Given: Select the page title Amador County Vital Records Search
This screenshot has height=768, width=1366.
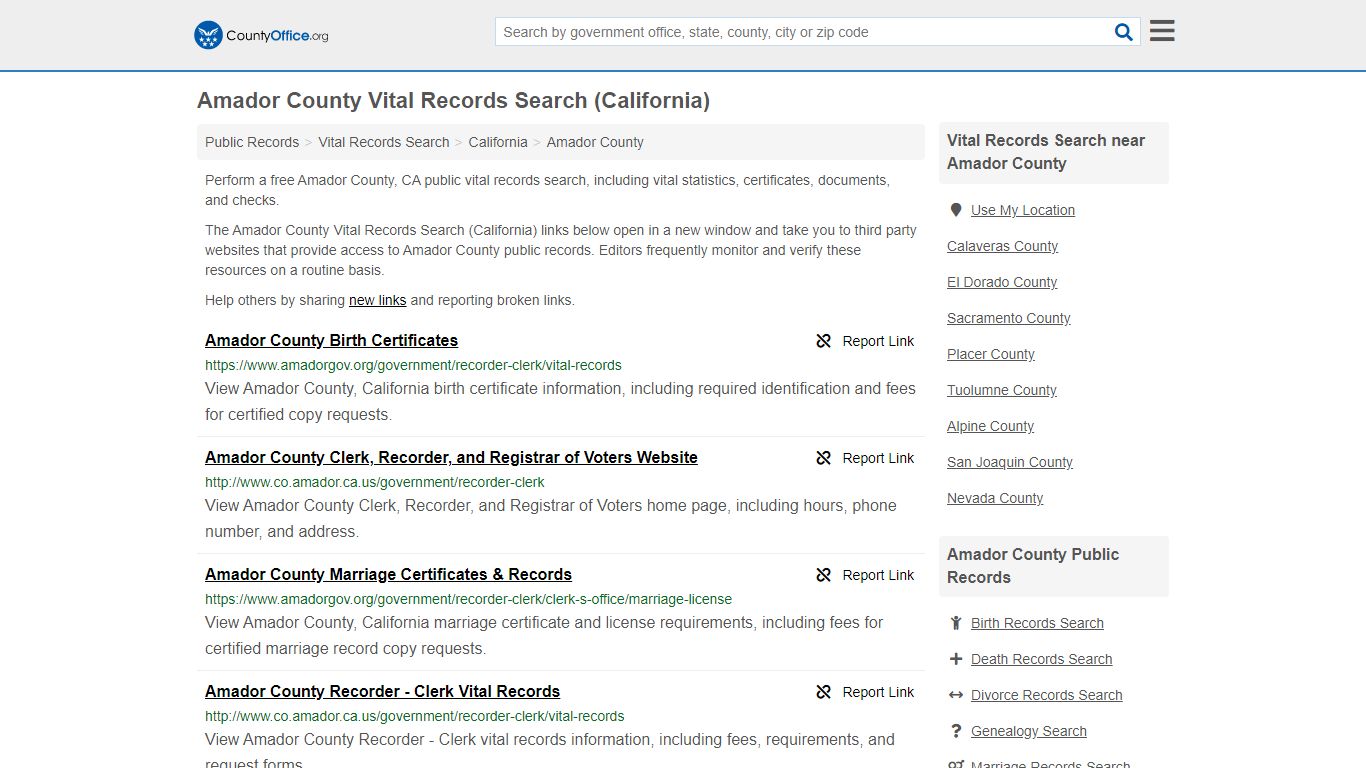Looking at the screenshot, I should (x=453, y=101).
